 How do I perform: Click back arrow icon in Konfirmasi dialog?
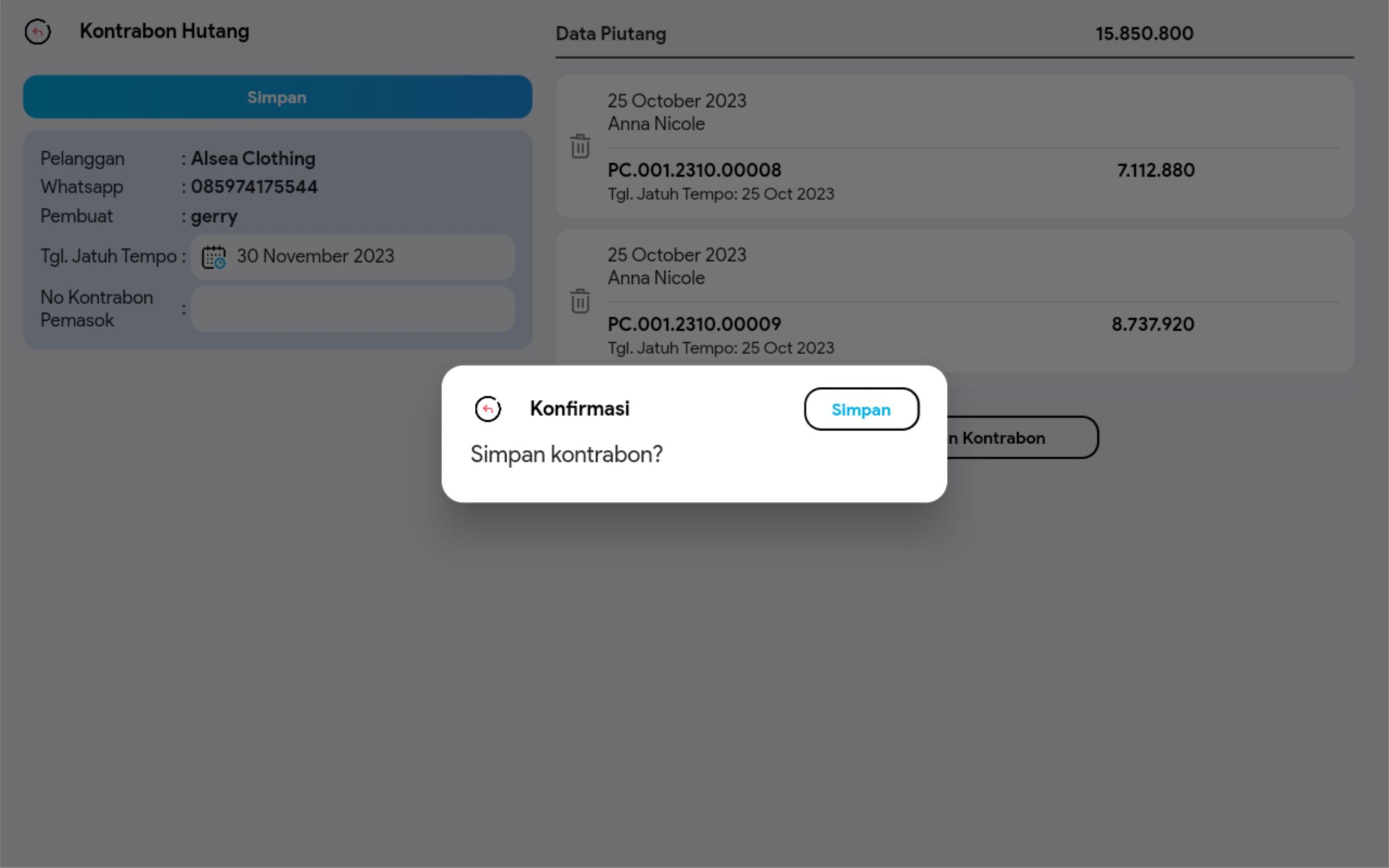point(488,409)
